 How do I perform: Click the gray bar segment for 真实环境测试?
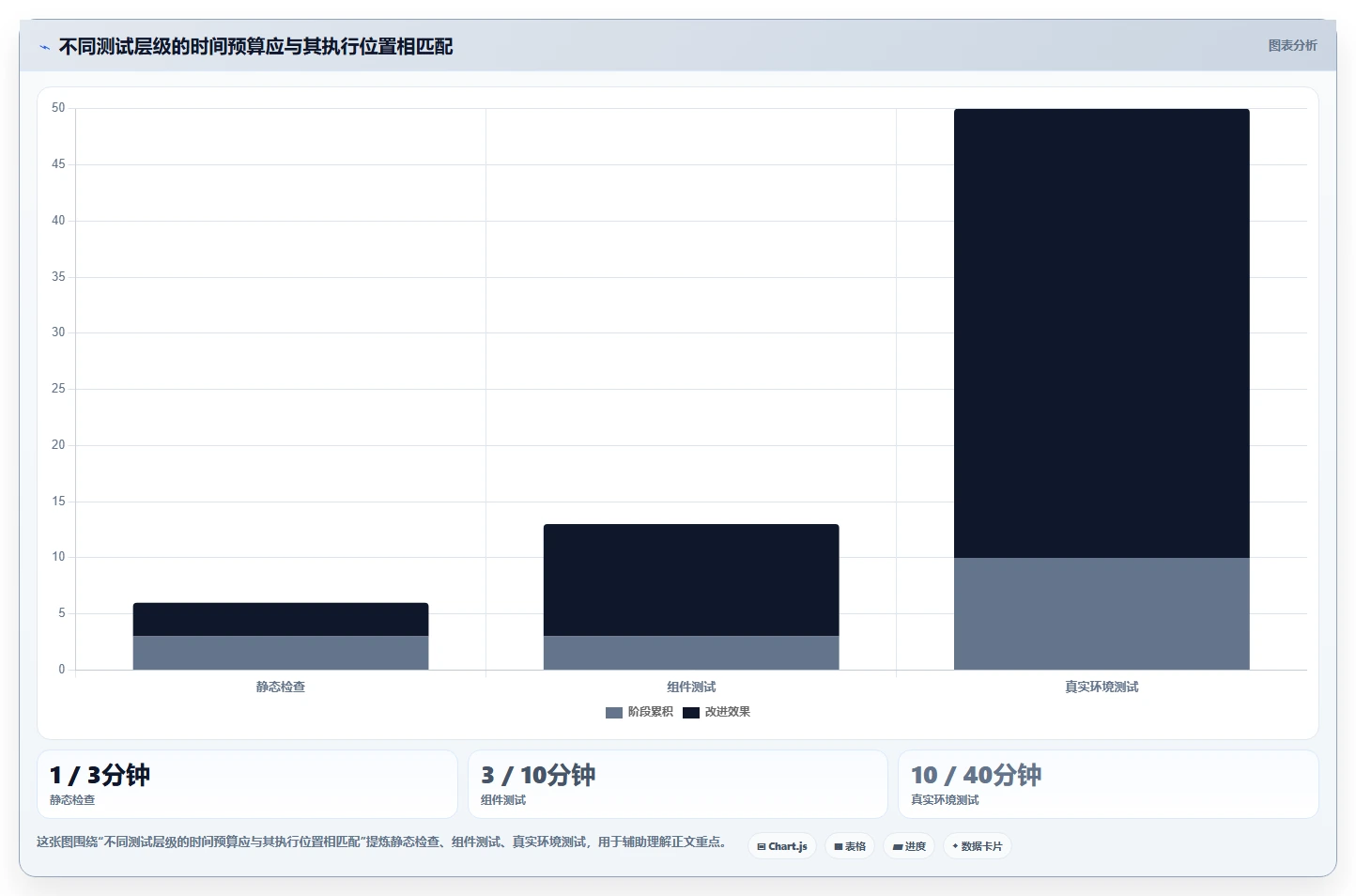coord(1102,613)
